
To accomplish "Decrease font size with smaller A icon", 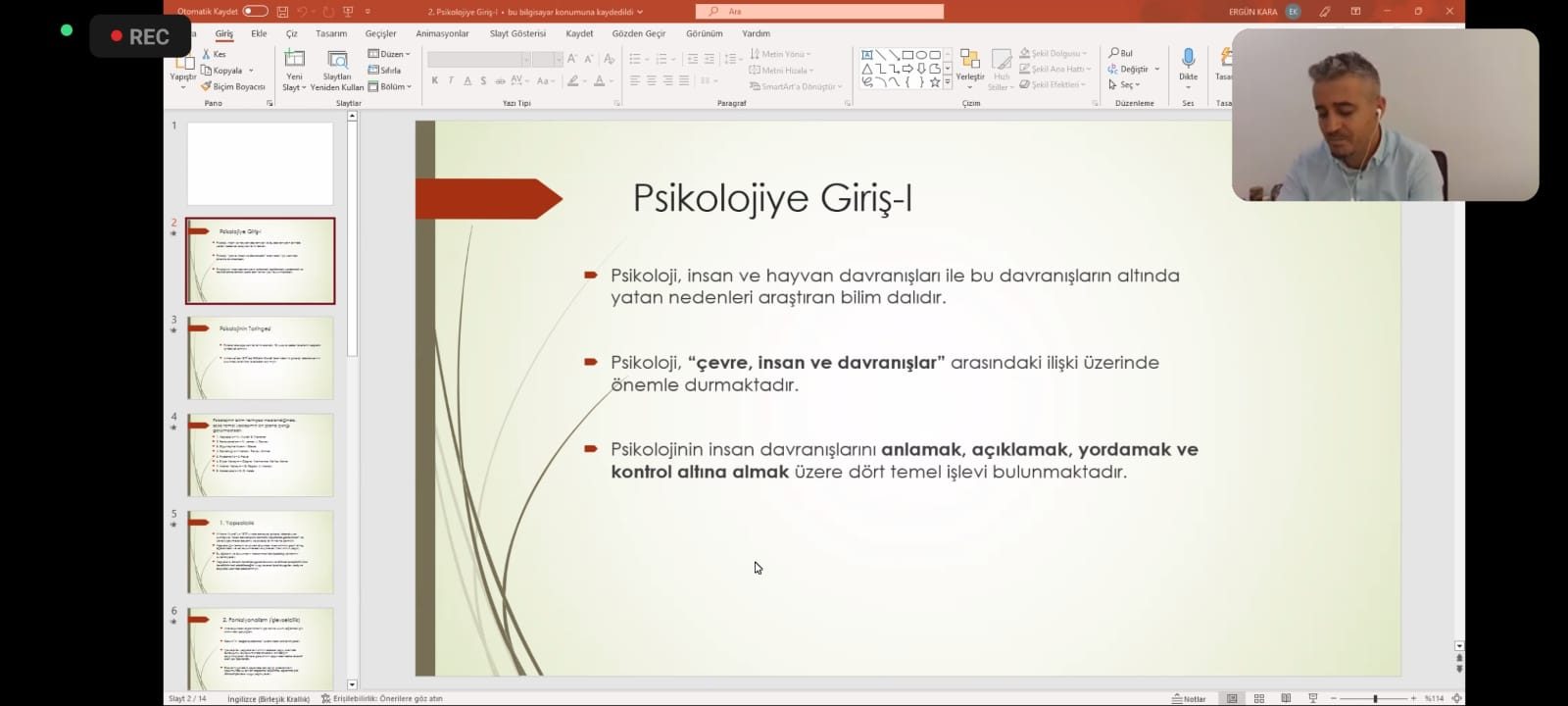I will tap(588, 59).
